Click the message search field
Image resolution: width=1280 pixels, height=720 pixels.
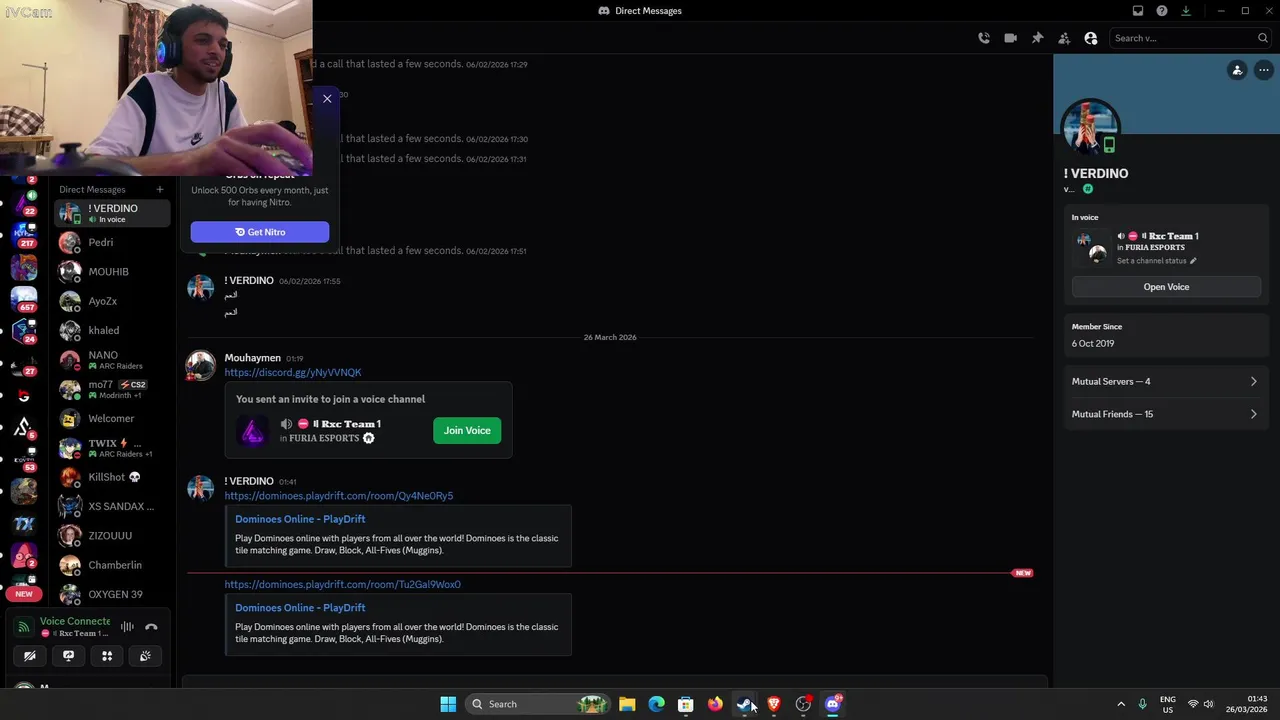point(1190,38)
